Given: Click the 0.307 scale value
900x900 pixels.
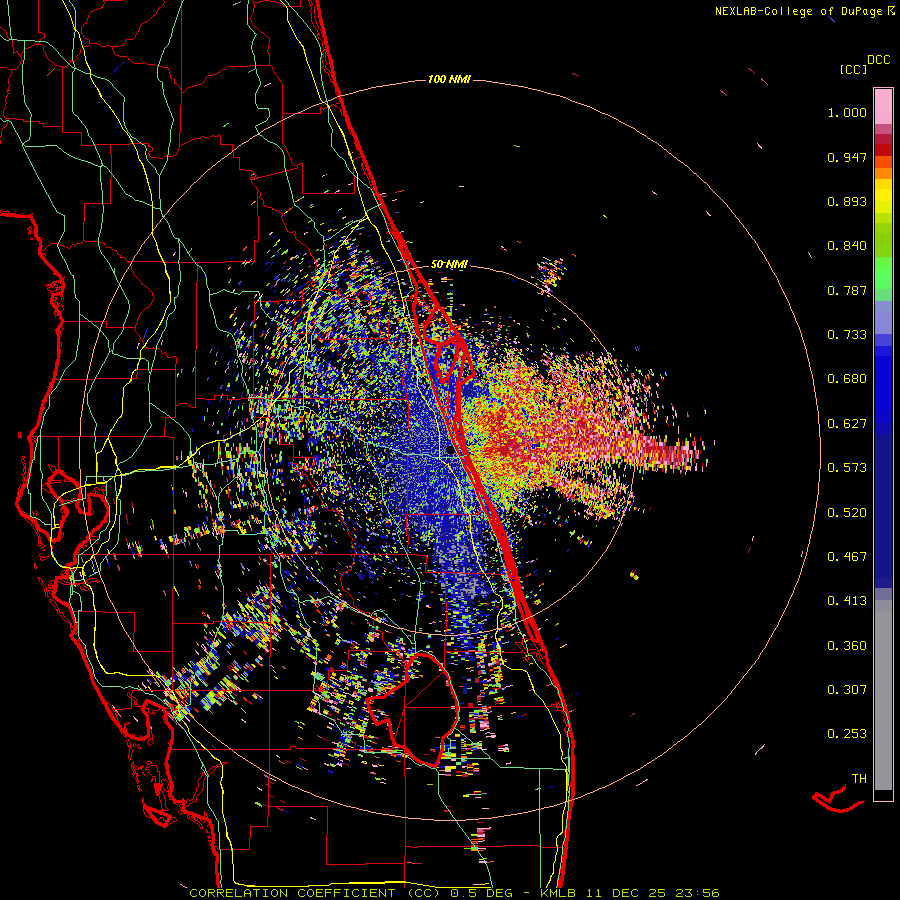Looking at the screenshot, I should pos(847,690).
